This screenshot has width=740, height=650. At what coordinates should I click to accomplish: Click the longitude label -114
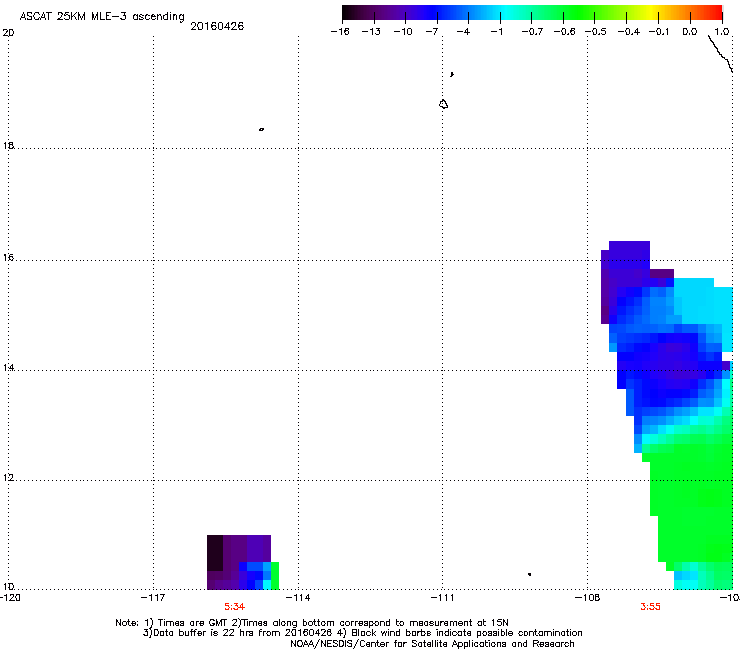pyautogui.click(x=298, y=598)
